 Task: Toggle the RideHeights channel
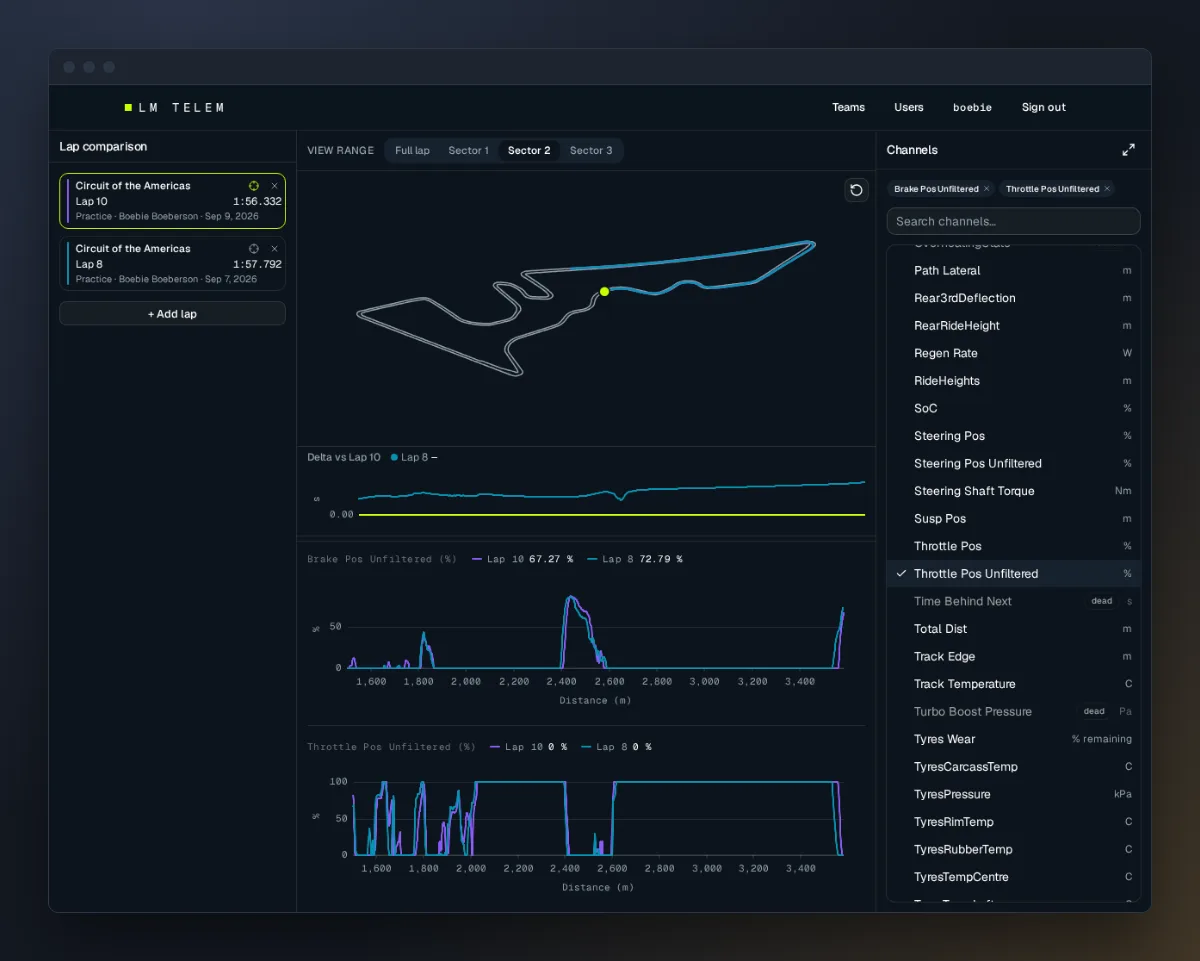[1013, 381]
